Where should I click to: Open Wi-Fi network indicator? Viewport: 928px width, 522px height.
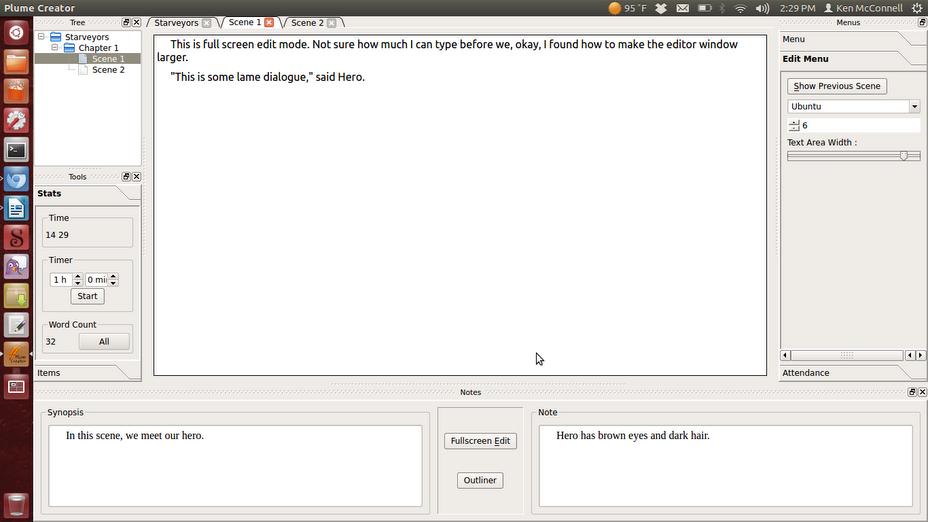point(740,8)
